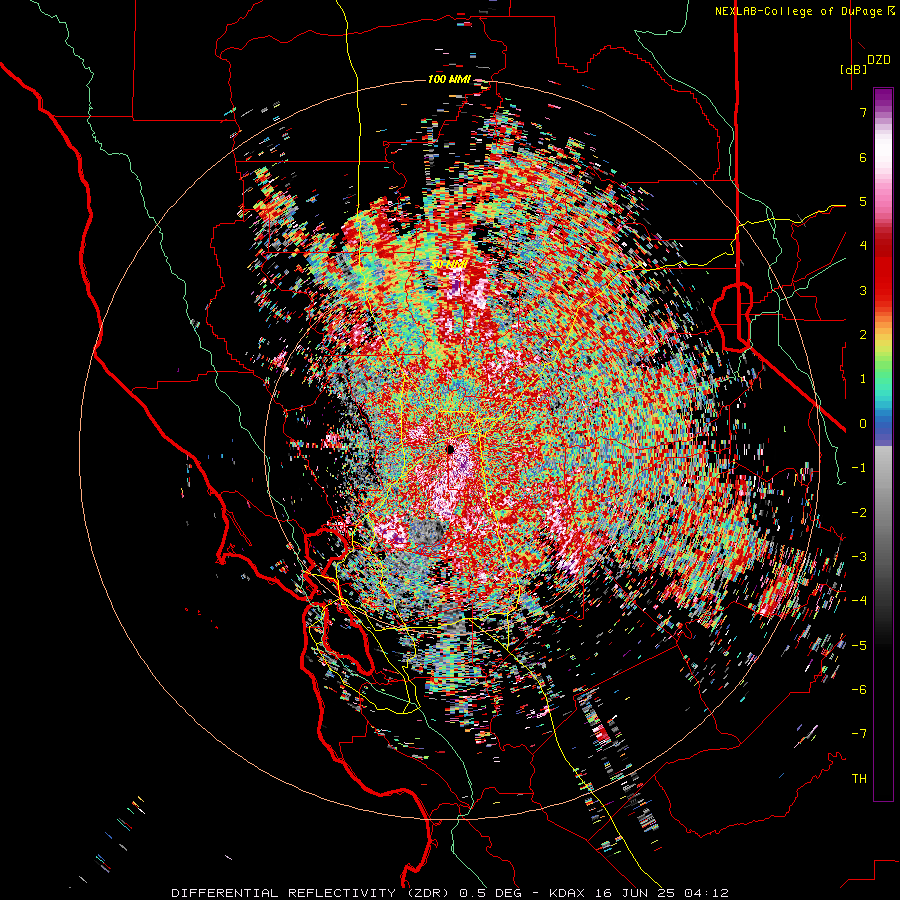Image resolution: width=900 pixels, height=900 pixels.
Task: Click the TH legend label
Action: pyautogui.click(x=859, y=778)
